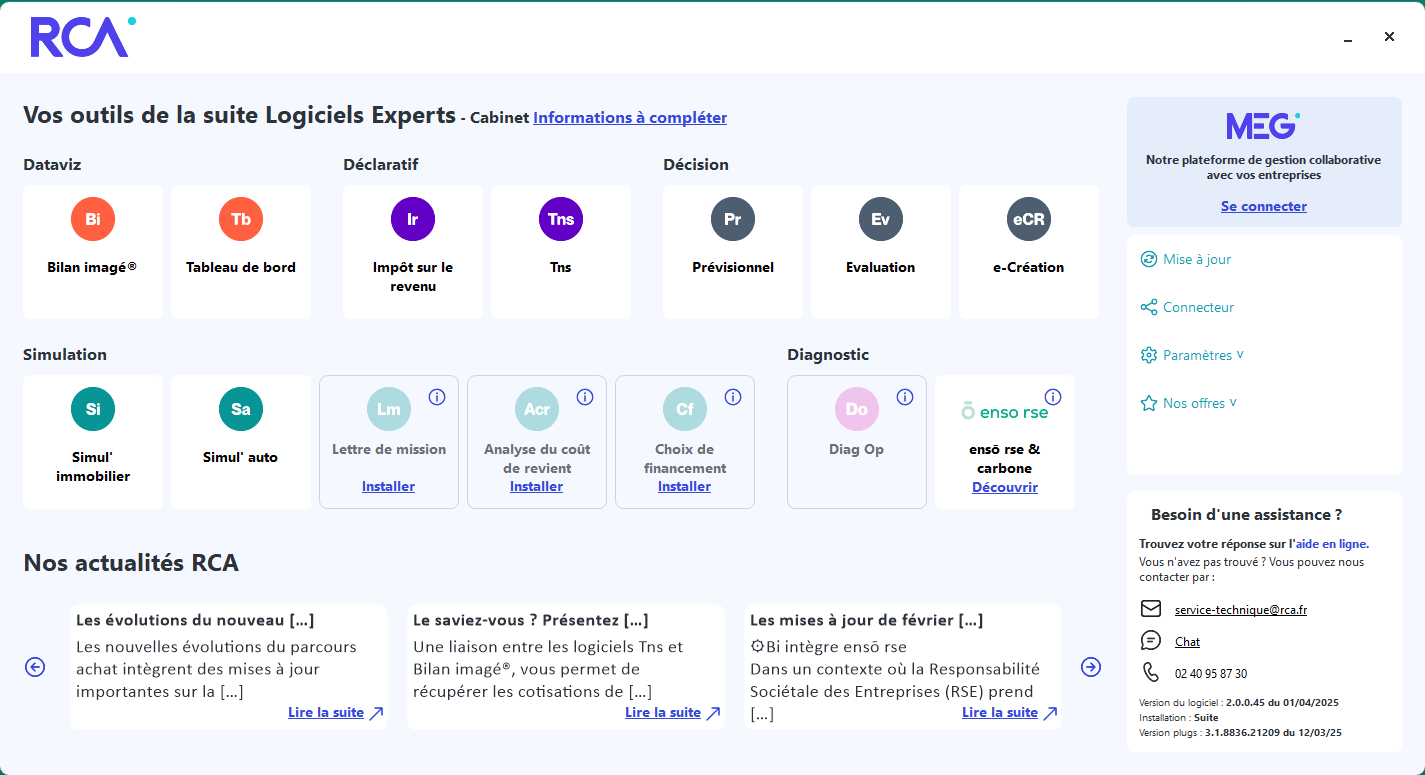Install Analyse du coût de revient
Screen dimensions: 1425x775
click(x=536, y=486)
